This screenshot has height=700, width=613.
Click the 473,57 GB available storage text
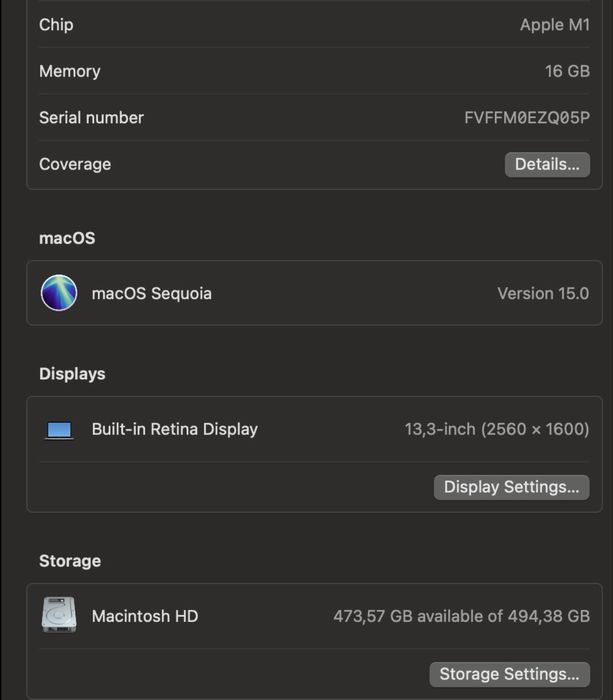click(462, 617)
